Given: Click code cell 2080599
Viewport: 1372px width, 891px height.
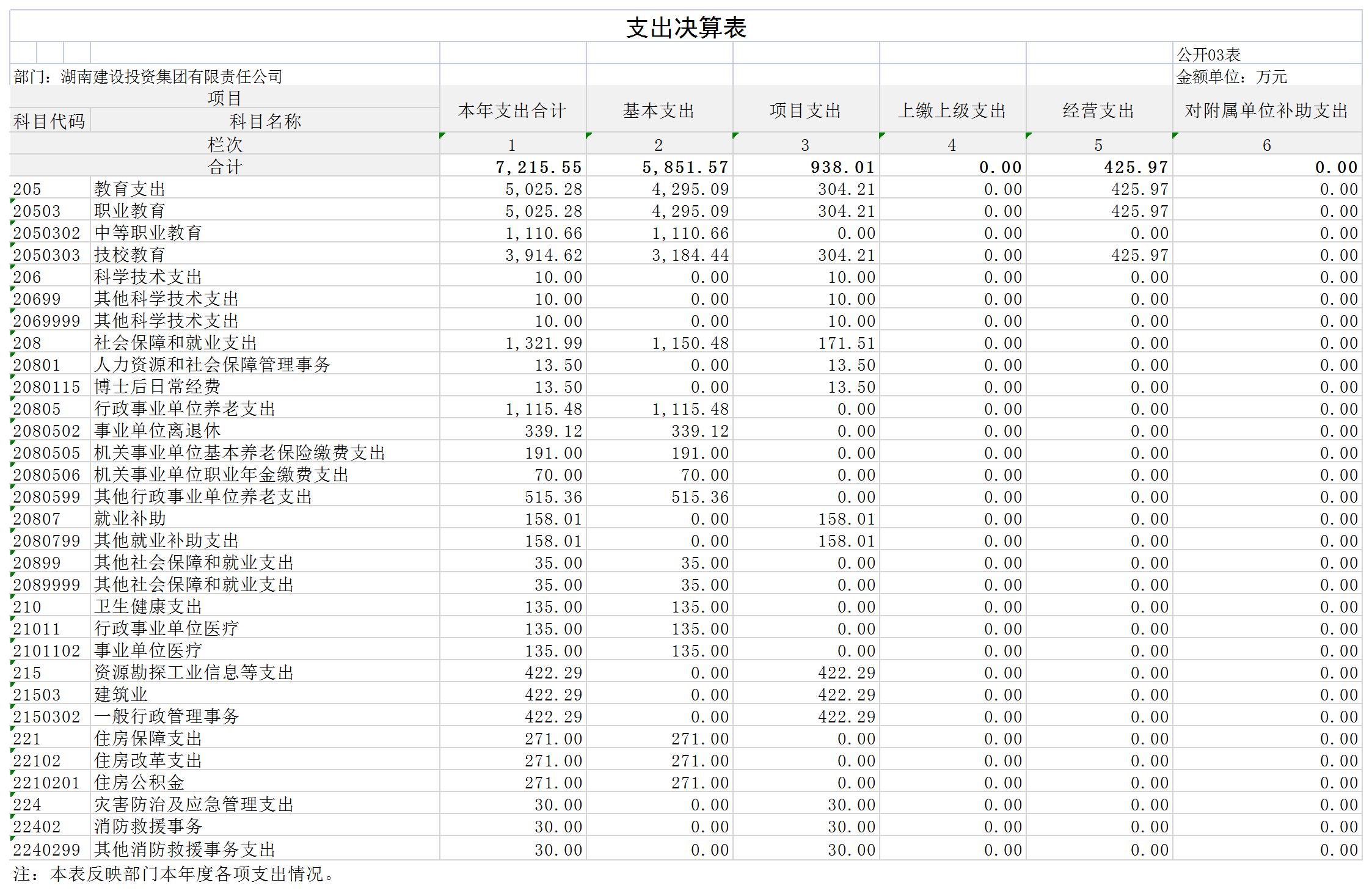Looking at the screenshot, I should click(x=49, y=496).
